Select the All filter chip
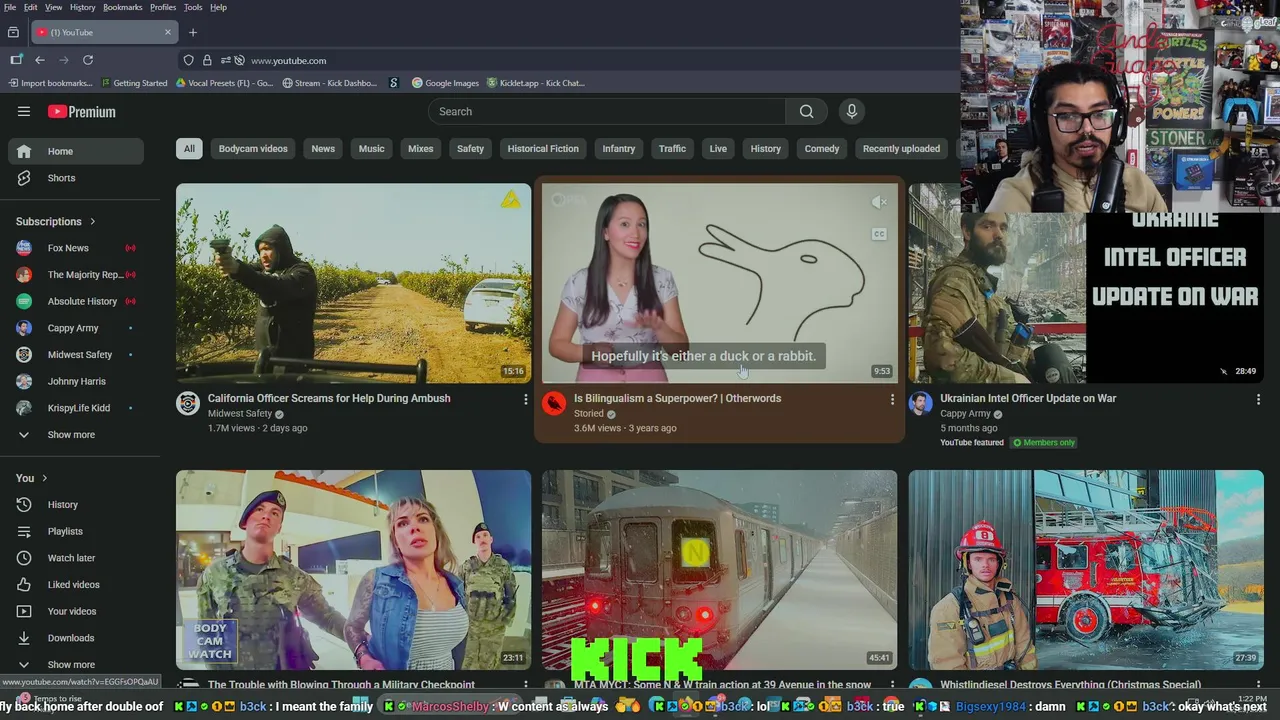Screen dimensions: 1280x720 point(189,149)
